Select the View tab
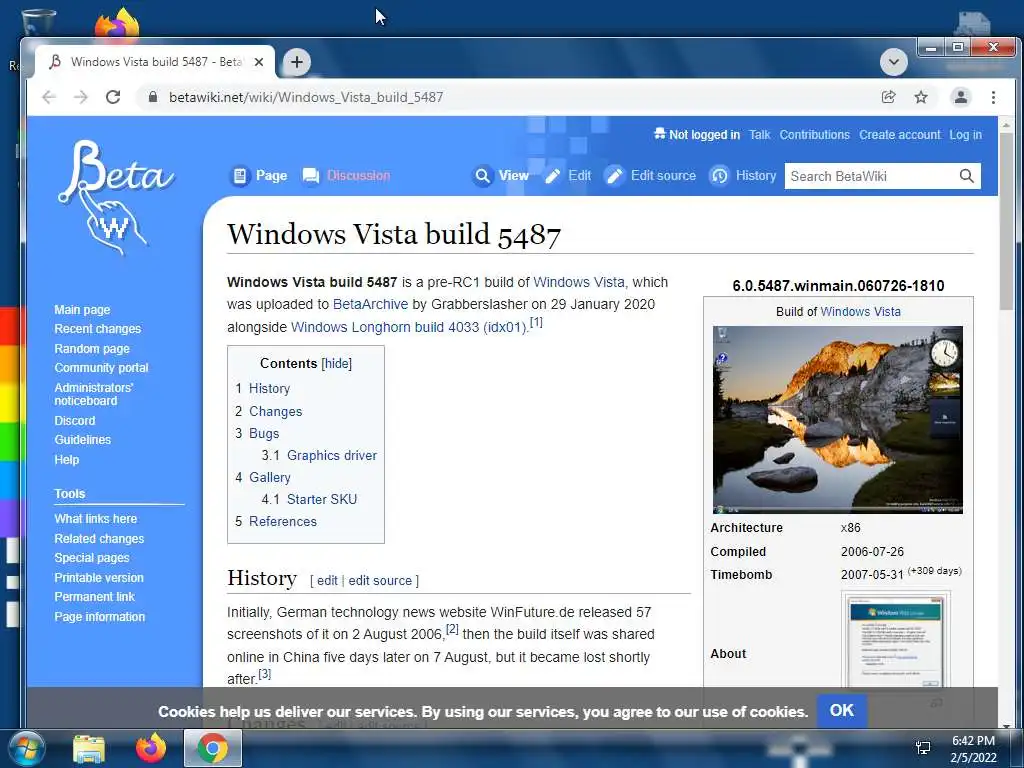1024x768 pixels. (x=501, y=176)
